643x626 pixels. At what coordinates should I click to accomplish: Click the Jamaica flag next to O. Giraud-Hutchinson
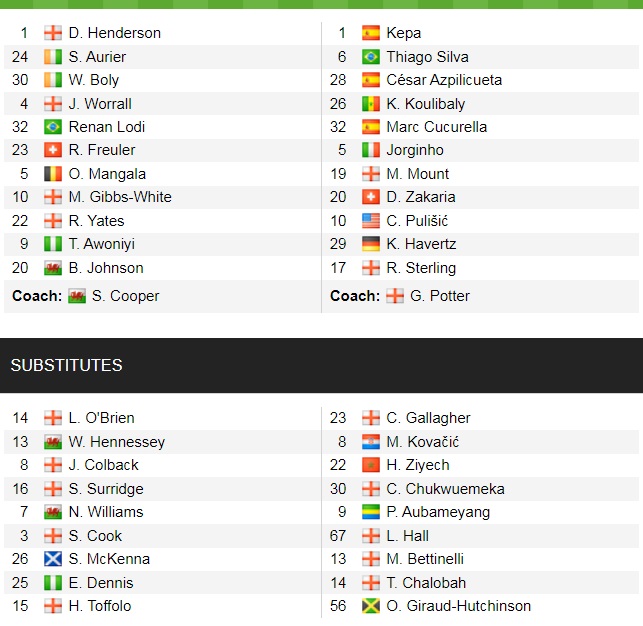pos(371,606)
